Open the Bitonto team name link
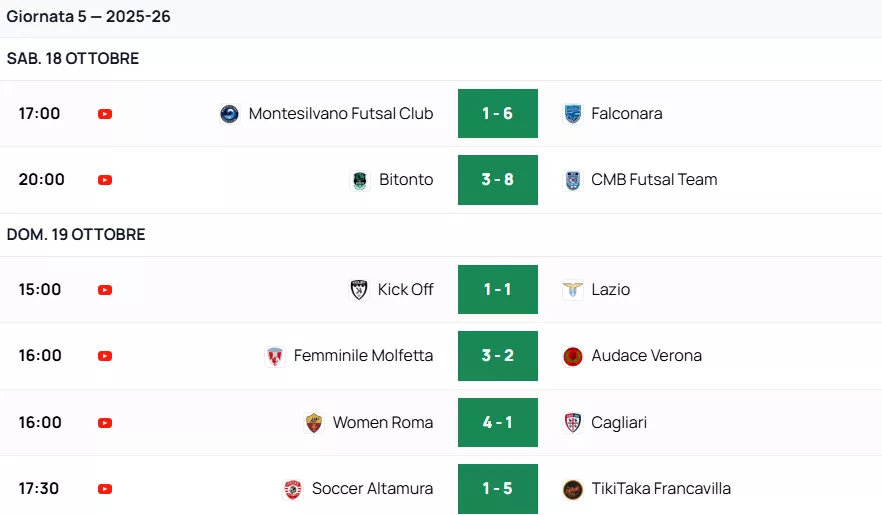Image resolution: width=882 pixels, height=515 pixels. click(406, 180)
